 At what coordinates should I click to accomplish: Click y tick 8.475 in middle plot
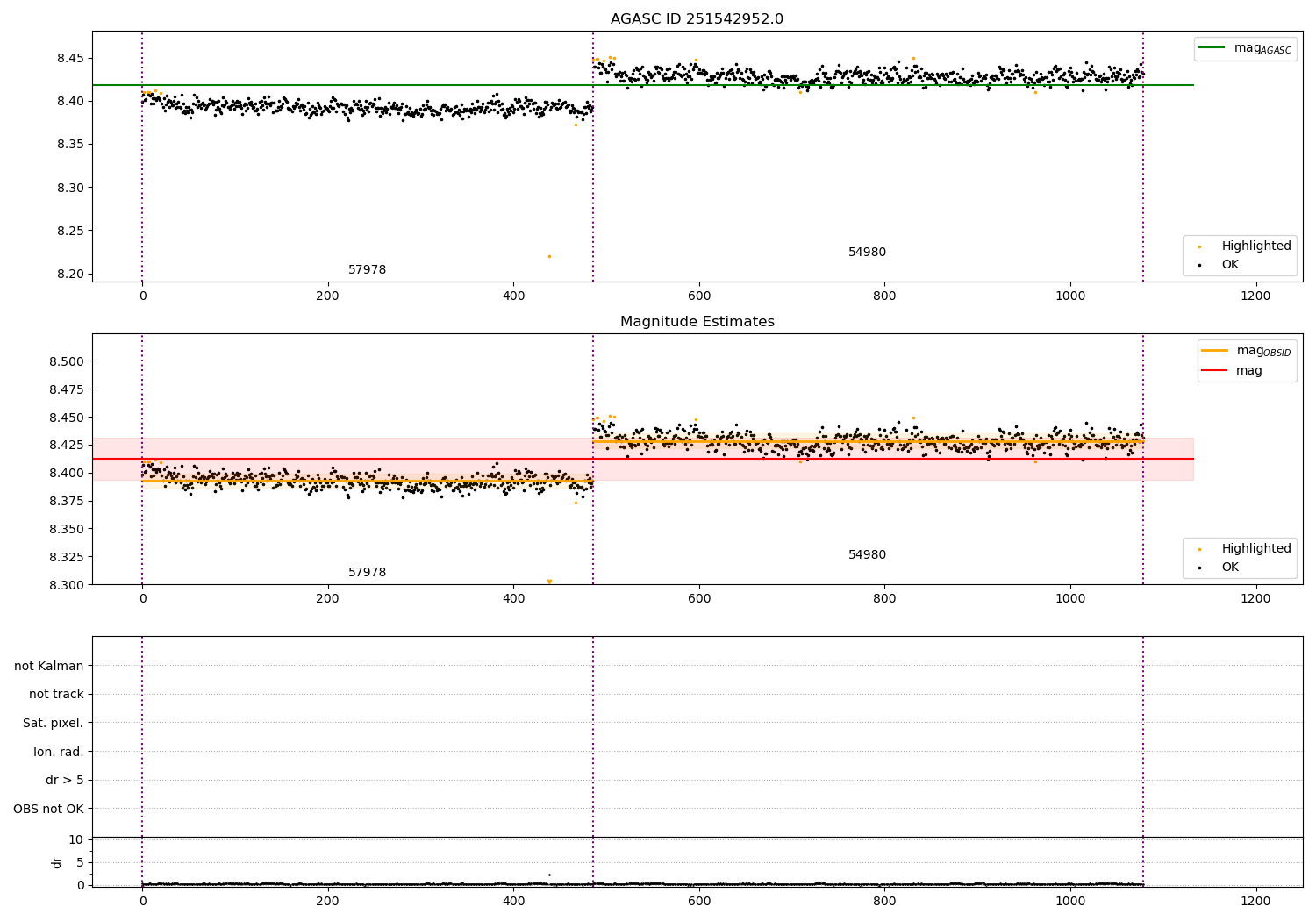pos(66,389)
